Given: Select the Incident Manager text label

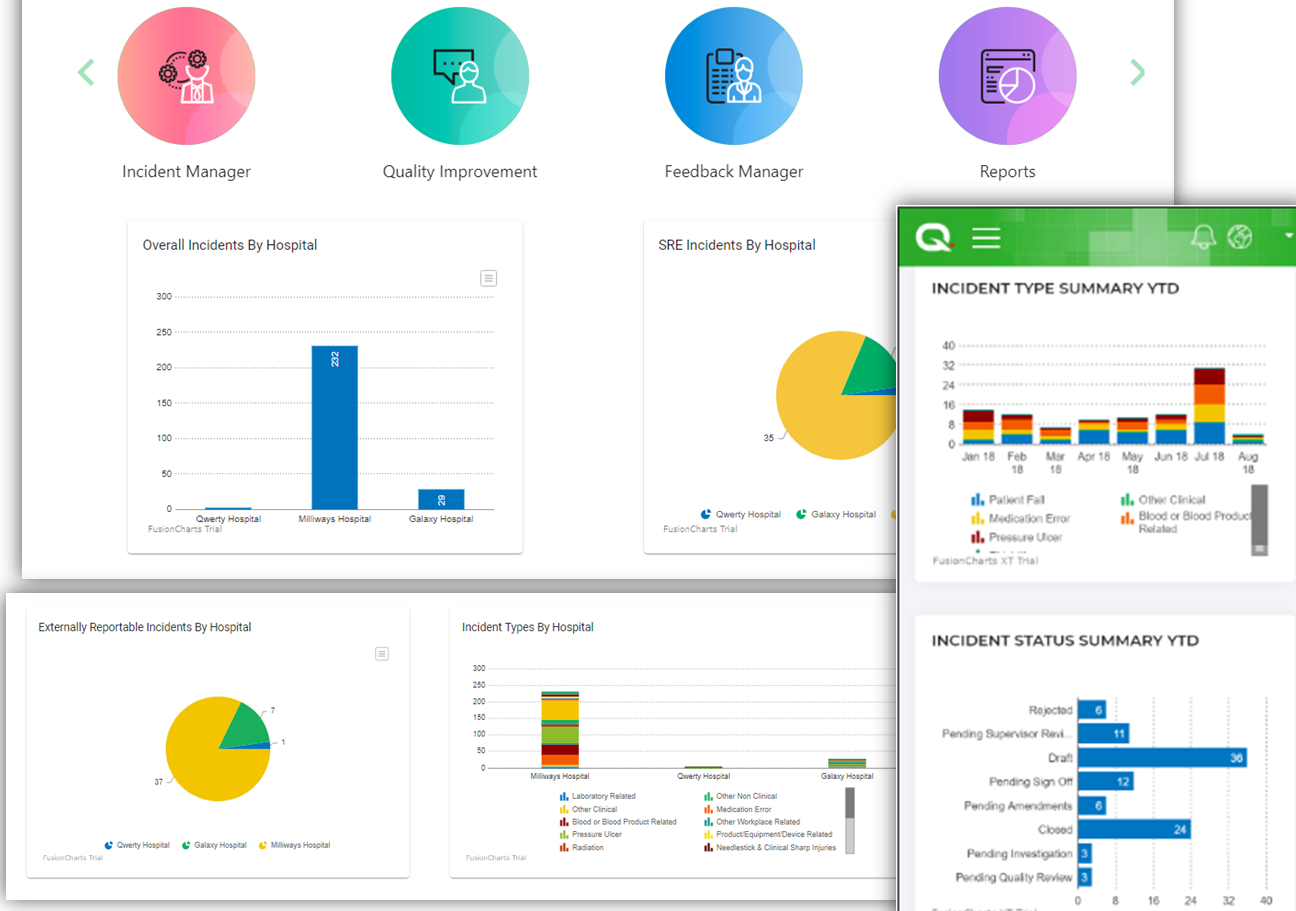Looking at the screenshot, I should click(186, 172).
